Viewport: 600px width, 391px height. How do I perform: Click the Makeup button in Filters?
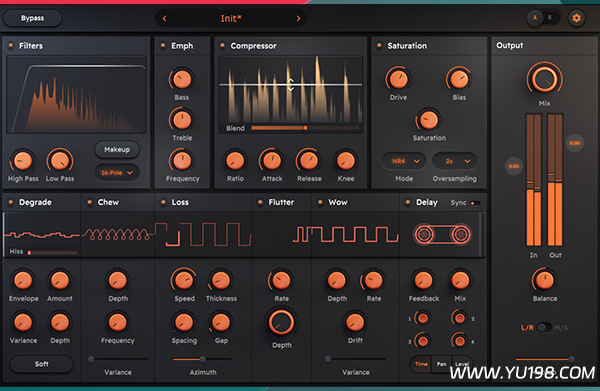[x=117, y=149]
